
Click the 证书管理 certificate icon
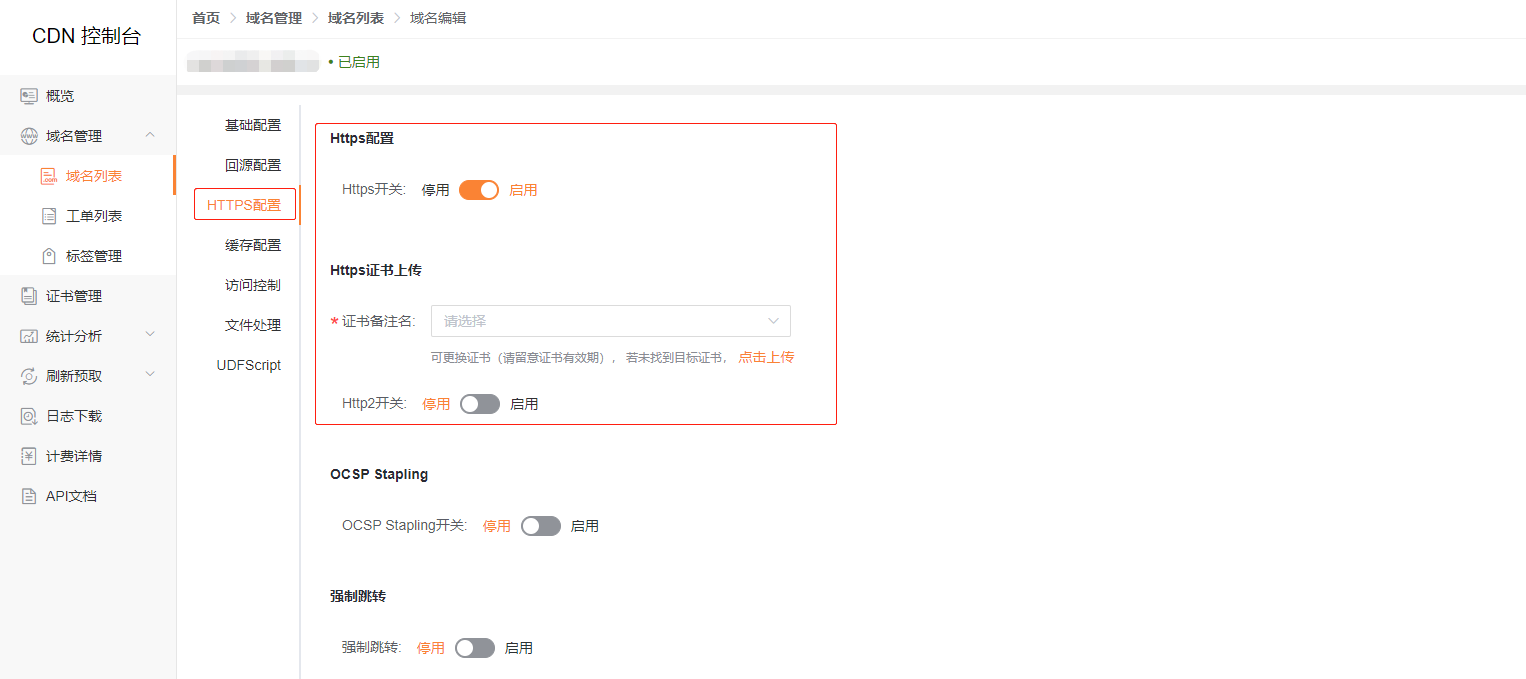(x=29, y=296)
